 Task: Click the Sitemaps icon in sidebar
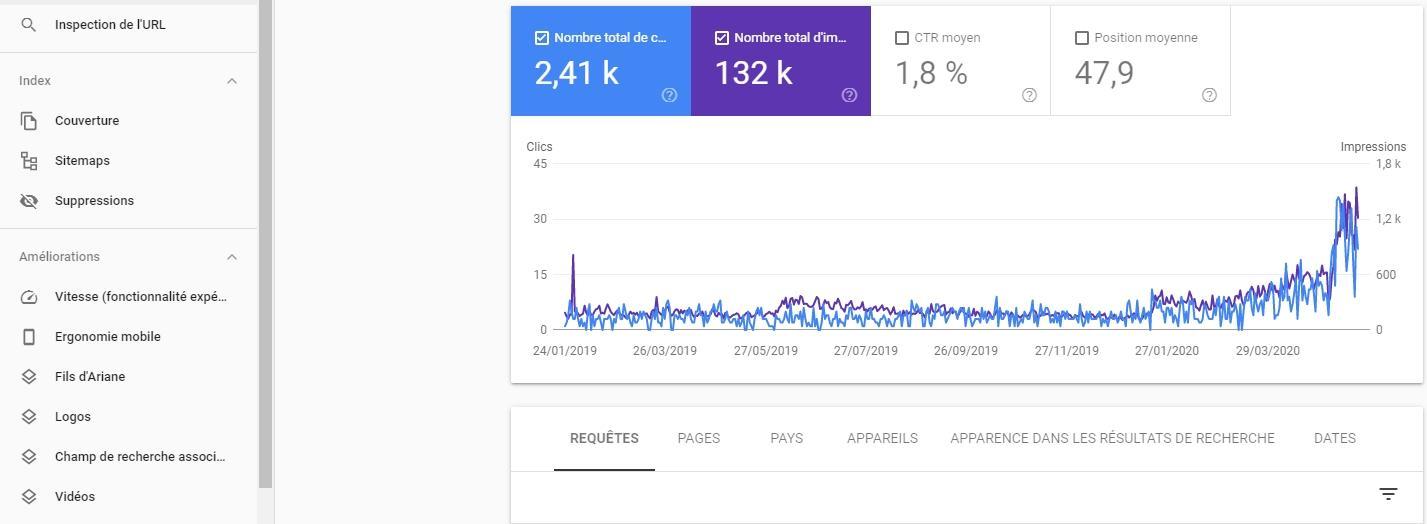29,161
